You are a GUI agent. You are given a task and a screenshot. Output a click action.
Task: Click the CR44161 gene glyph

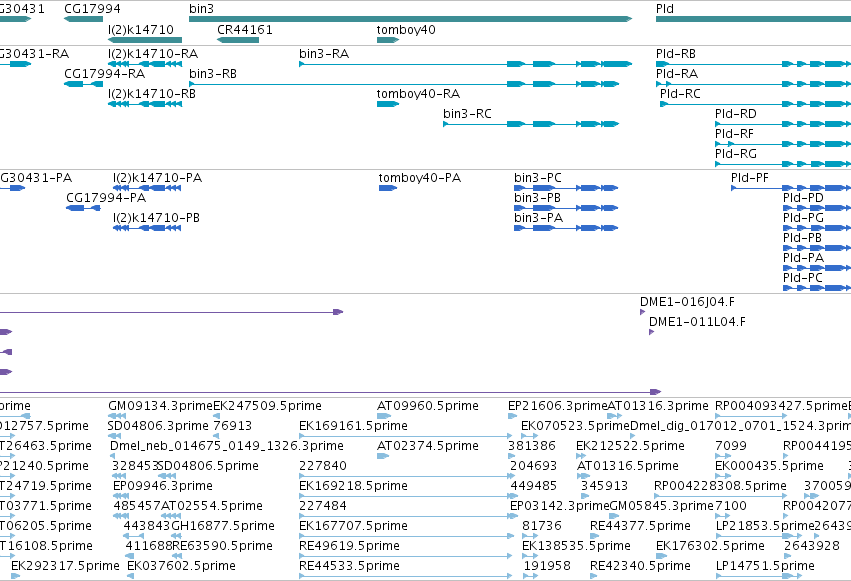[238, 40]
